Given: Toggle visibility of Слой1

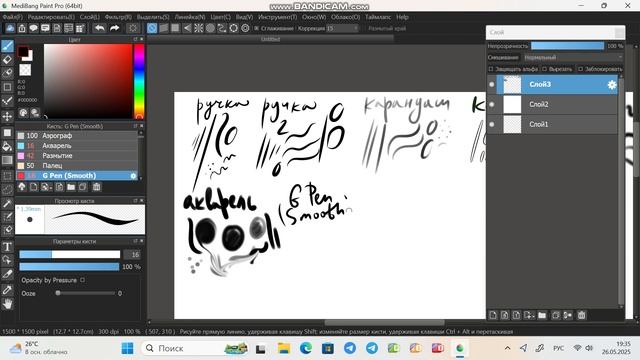Looking at the screenshot, I should point(492,124).
